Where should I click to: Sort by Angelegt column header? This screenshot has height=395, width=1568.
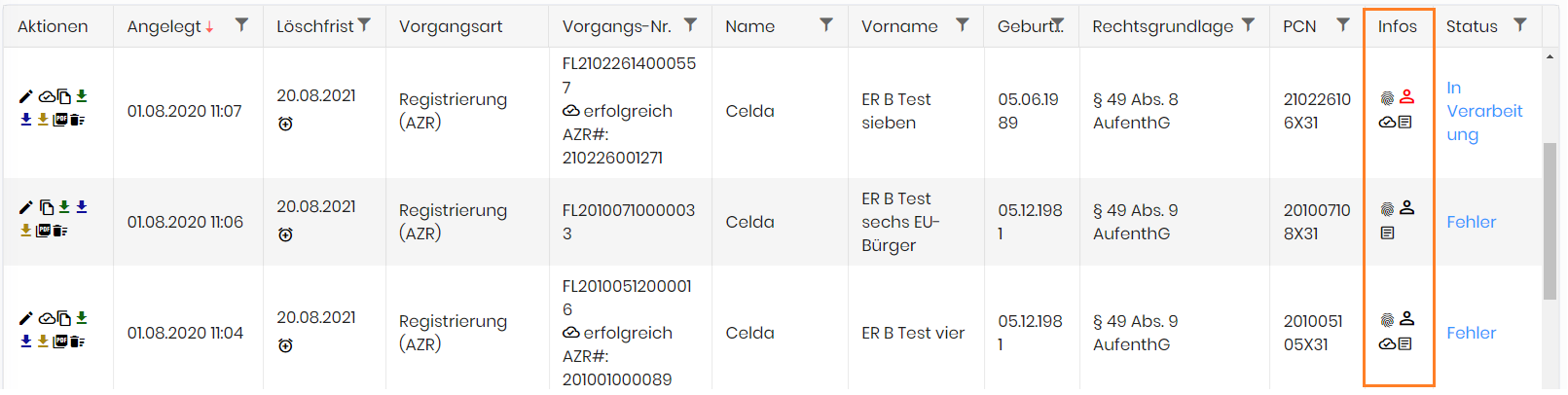pyautogui.click(x=164, y=26)
